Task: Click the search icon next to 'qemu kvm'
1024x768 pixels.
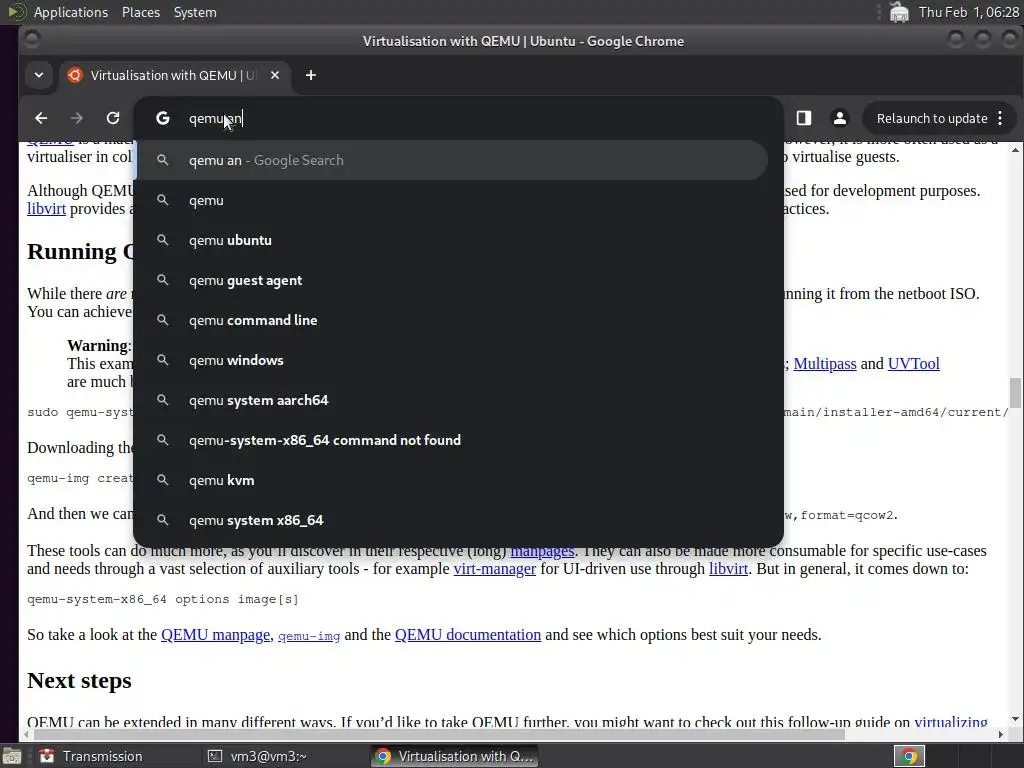Action: point(163,480)
